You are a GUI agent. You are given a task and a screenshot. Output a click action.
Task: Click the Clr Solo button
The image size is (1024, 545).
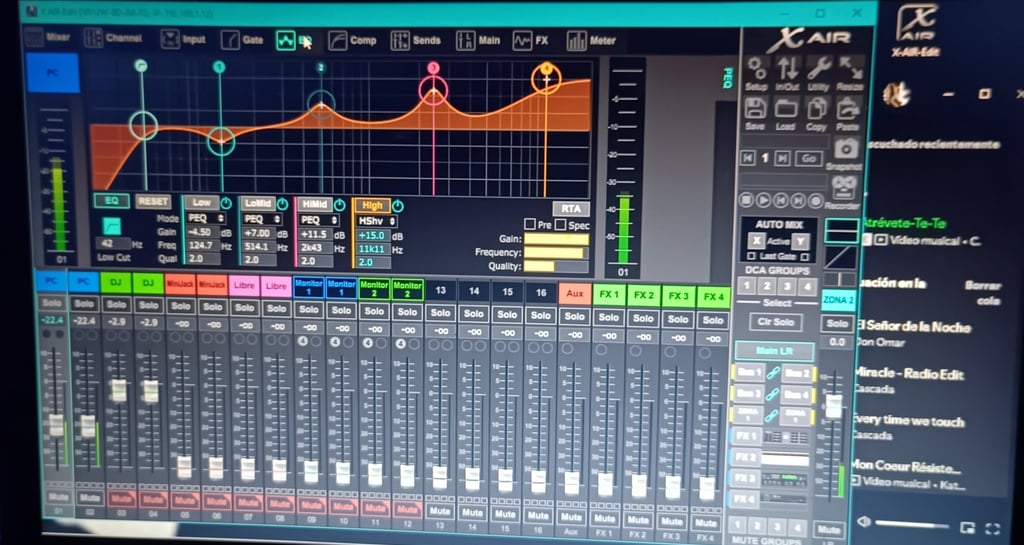(x=775, y=322)
